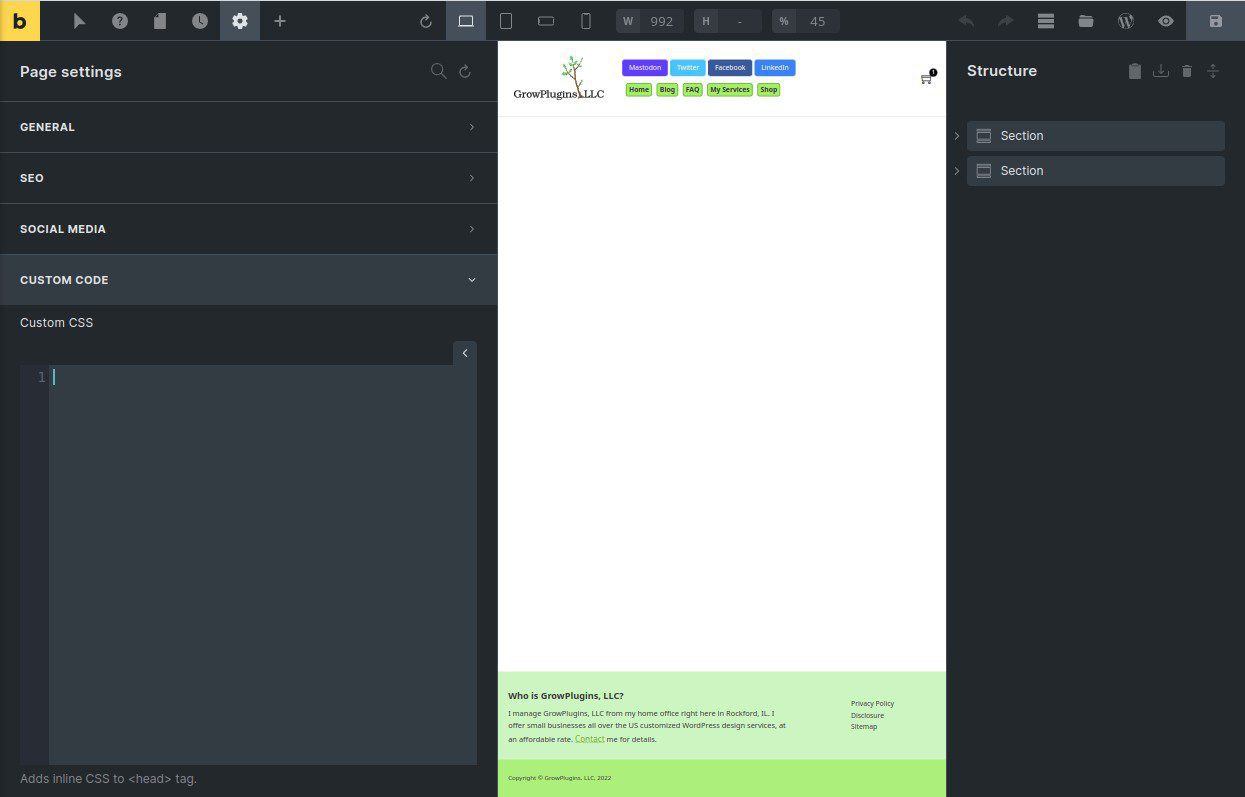1245x797 pixels.
Task: Open revision history via clock icon
Action: click(200, 20)
